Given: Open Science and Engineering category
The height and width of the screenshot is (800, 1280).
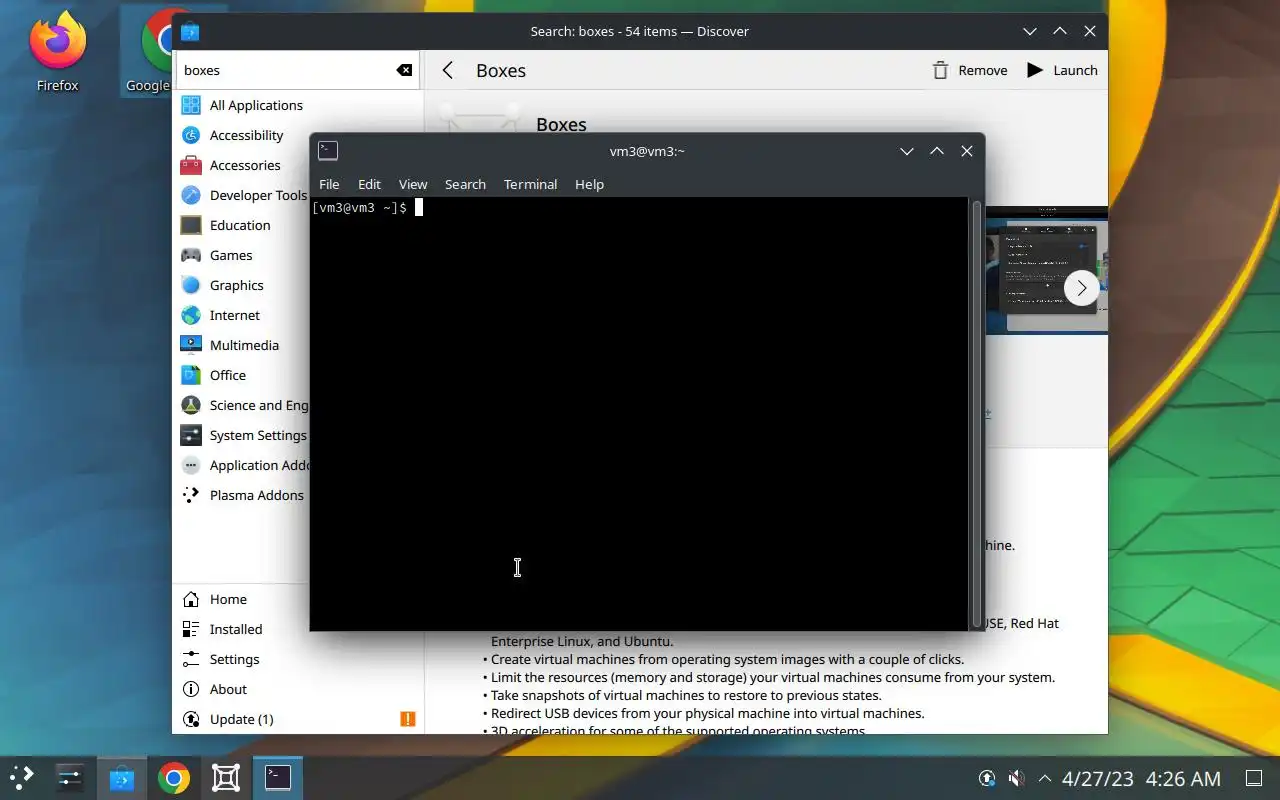Looking at the screenshot, I should click(x=242, y=405).
